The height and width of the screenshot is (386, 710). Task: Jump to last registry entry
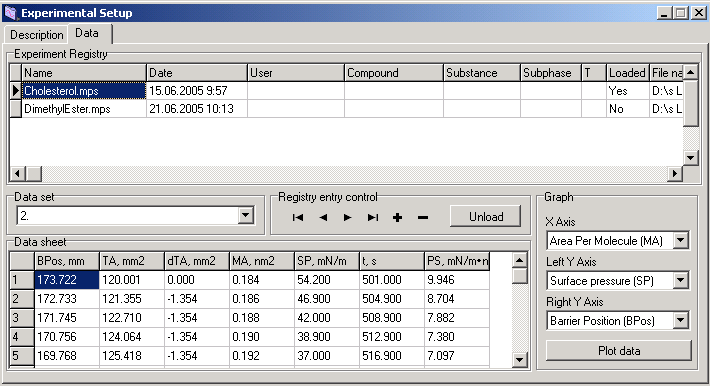tap(373, 217)
